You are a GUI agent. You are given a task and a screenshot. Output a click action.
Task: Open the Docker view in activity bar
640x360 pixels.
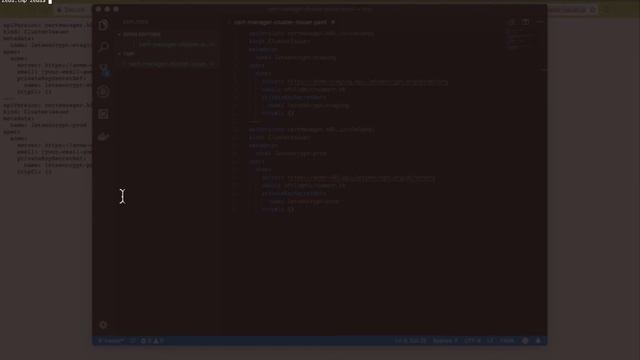(103, 137)
